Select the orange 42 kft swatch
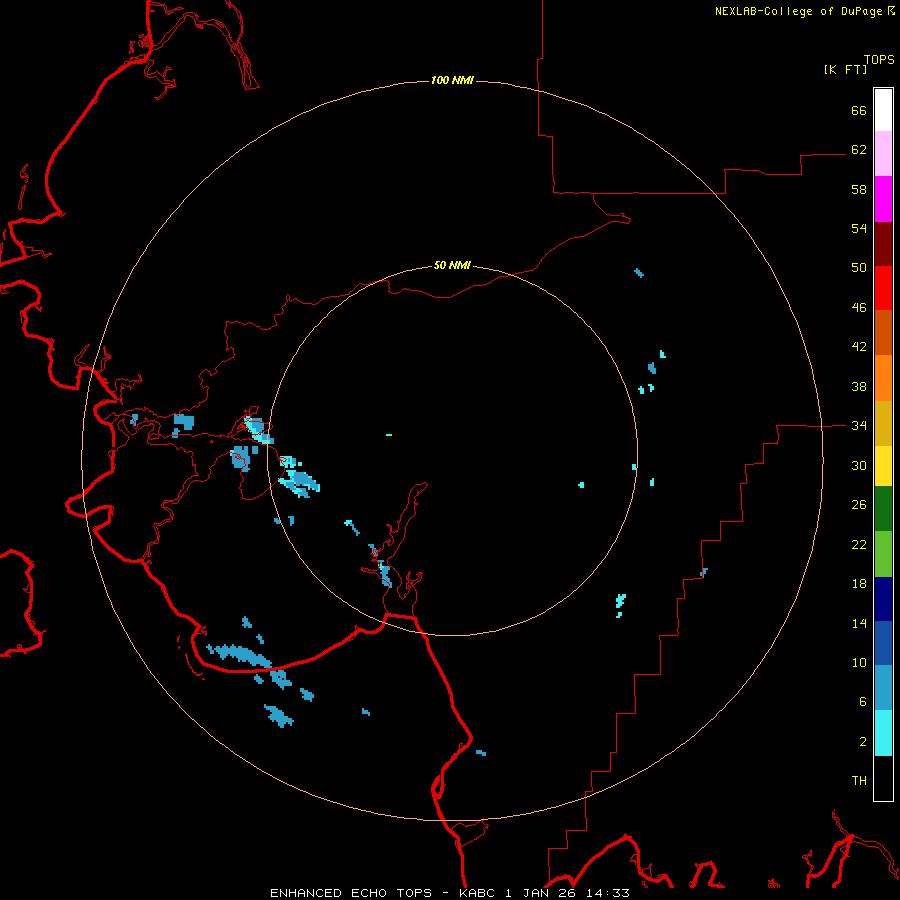 883,378
